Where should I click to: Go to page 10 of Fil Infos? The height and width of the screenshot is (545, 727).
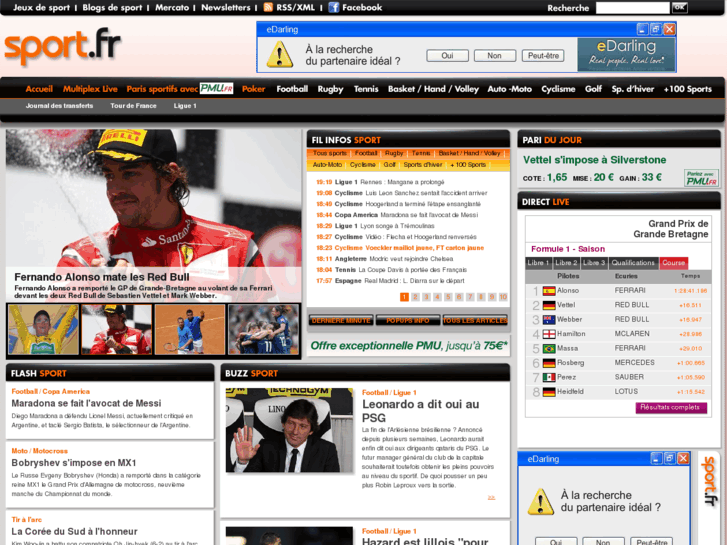pos(503,297)
